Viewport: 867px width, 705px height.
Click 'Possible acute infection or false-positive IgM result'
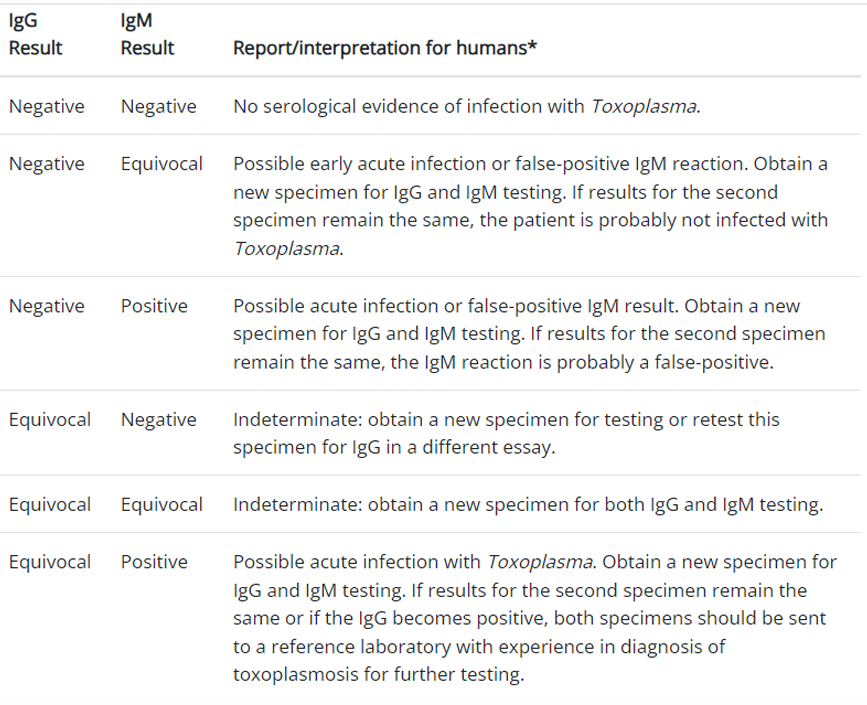pos(455,306)
